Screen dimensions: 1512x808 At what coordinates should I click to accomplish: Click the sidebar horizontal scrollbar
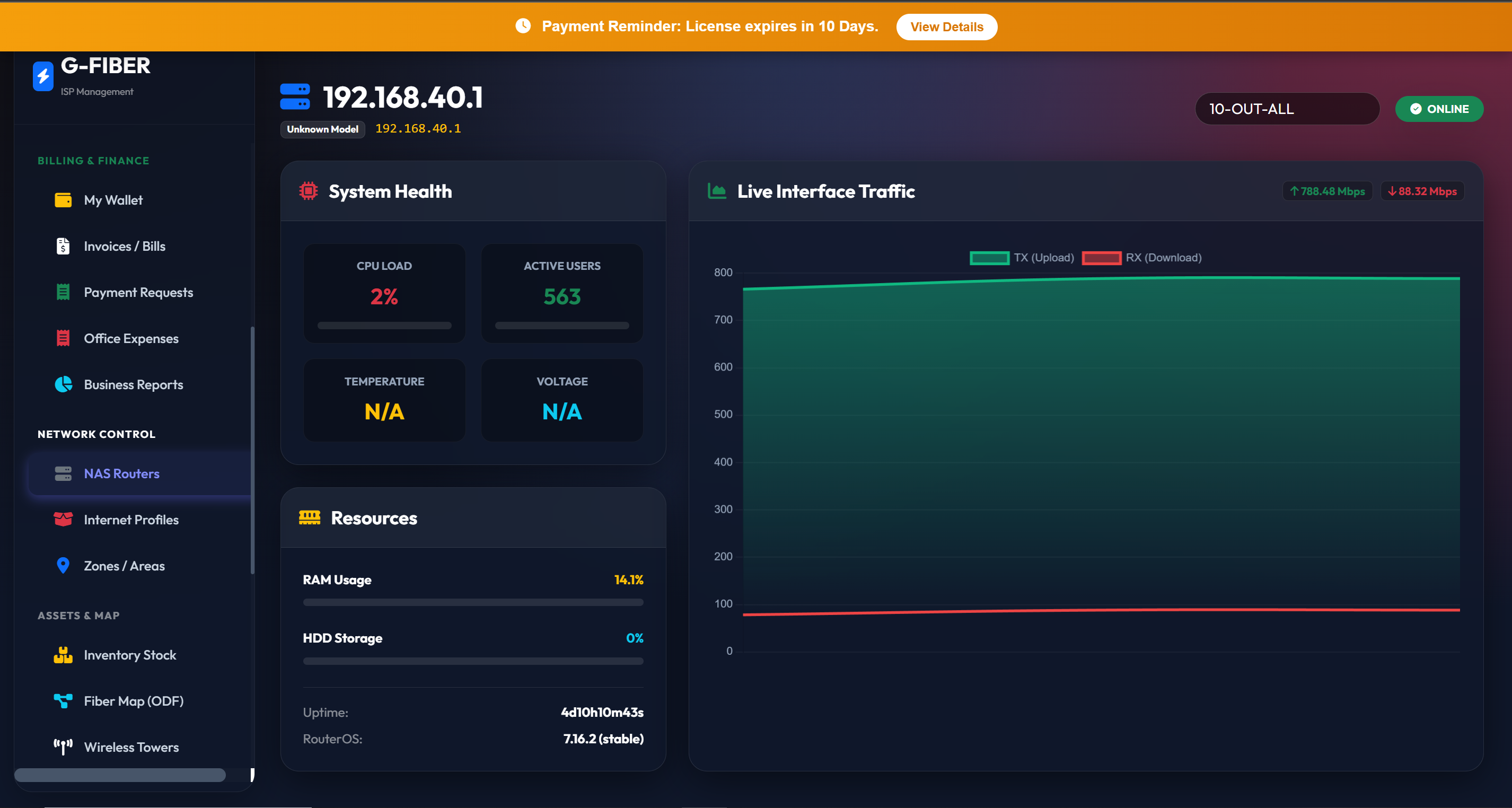(x=120, y=775)
